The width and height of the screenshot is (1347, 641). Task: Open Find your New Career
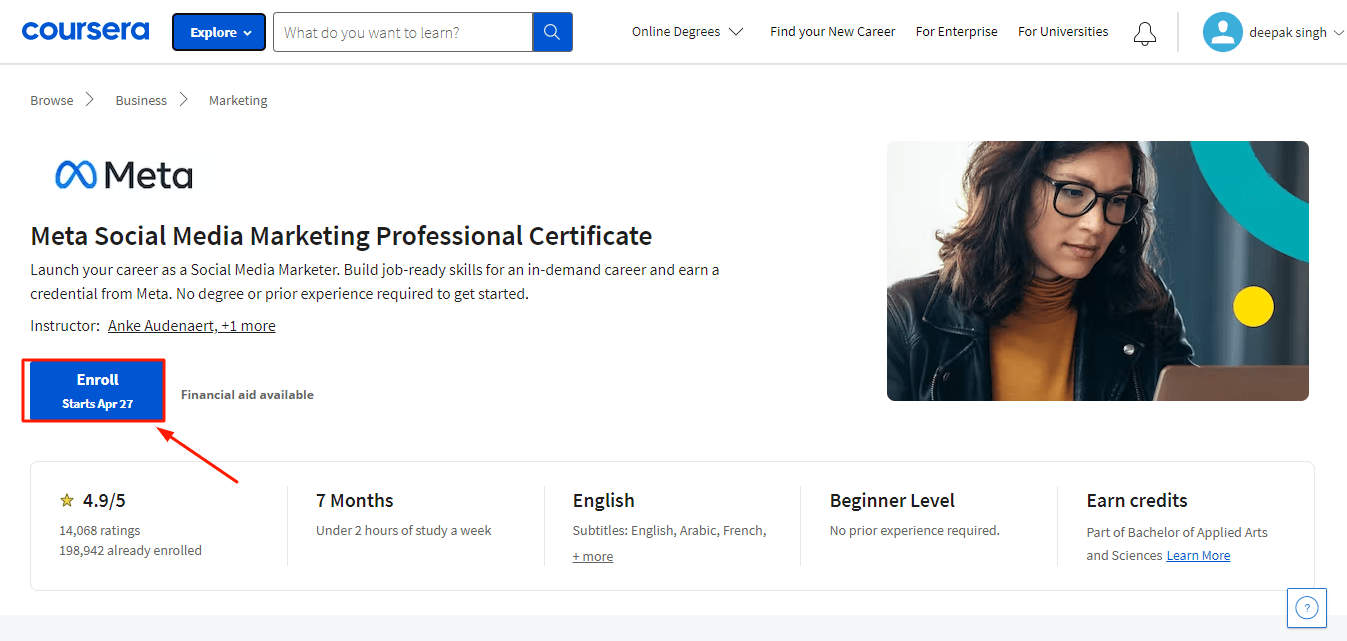832,32
